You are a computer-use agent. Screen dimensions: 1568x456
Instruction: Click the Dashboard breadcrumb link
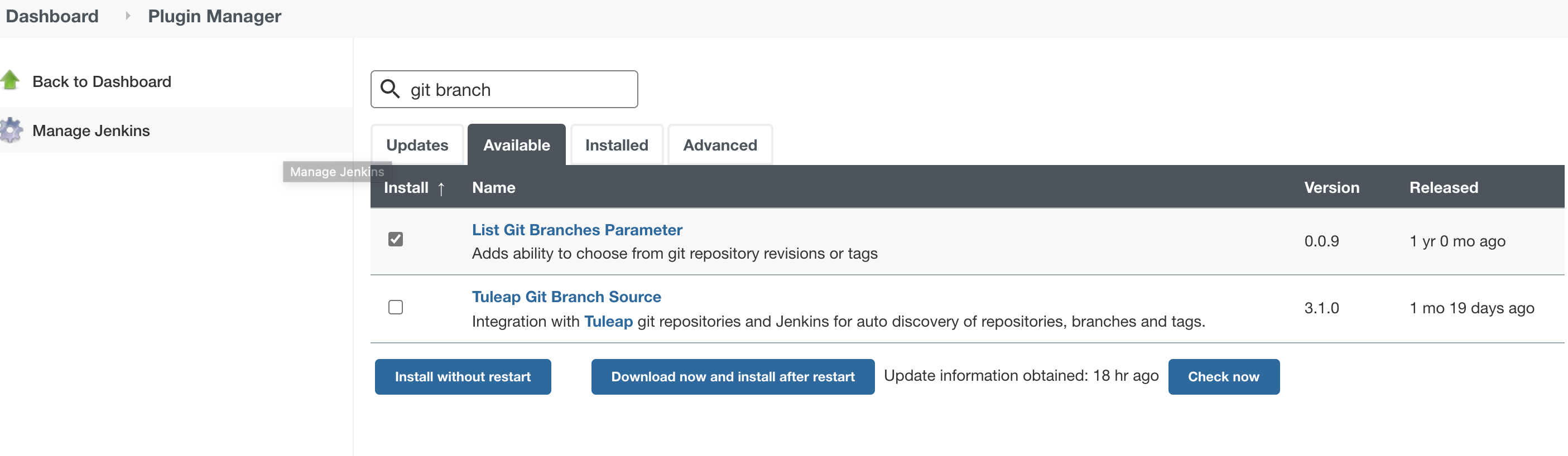(x=52, y=16)
